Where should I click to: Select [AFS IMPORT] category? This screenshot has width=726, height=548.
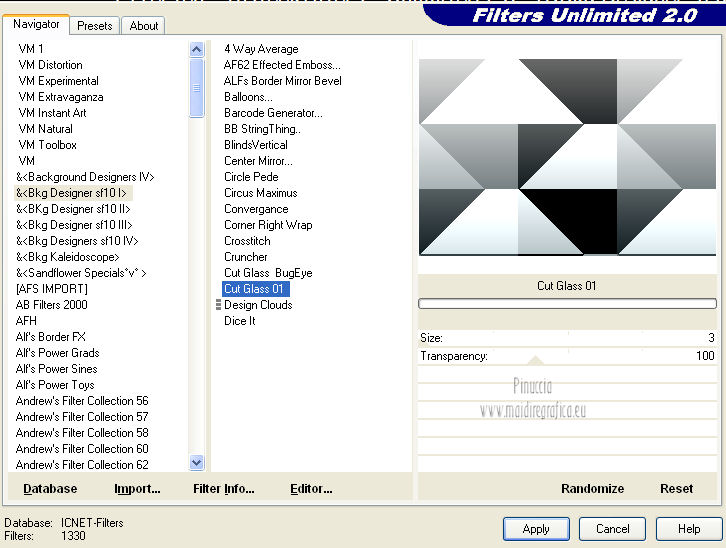tap(51, 289)
